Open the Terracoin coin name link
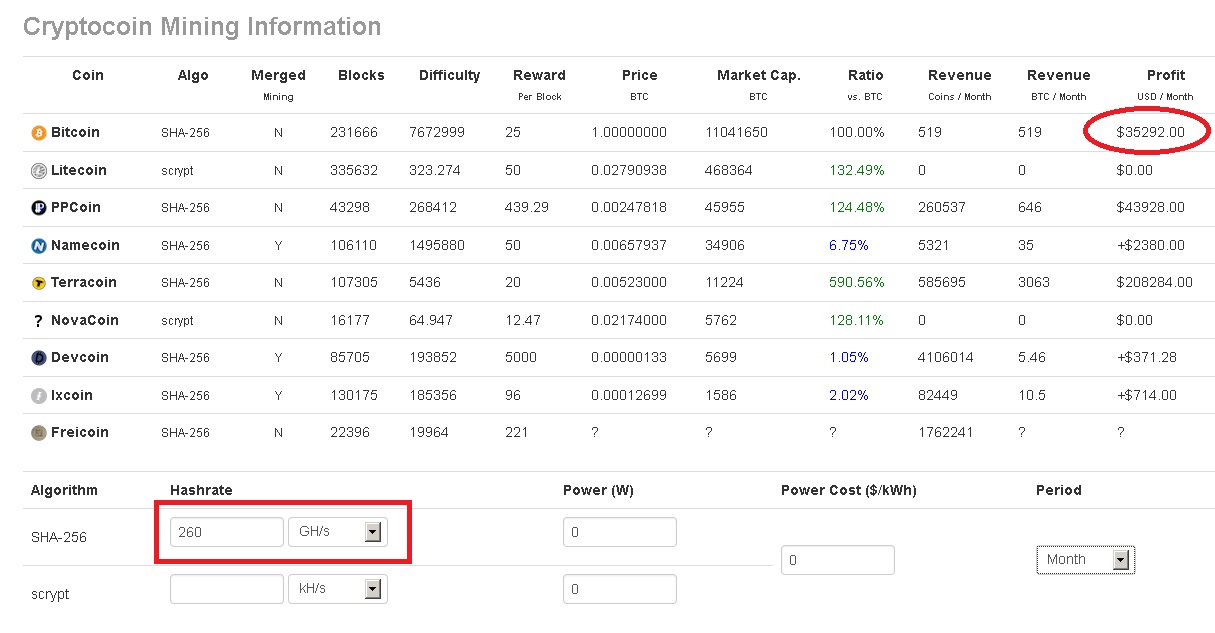1215x633 pixels. click(84, 282)
